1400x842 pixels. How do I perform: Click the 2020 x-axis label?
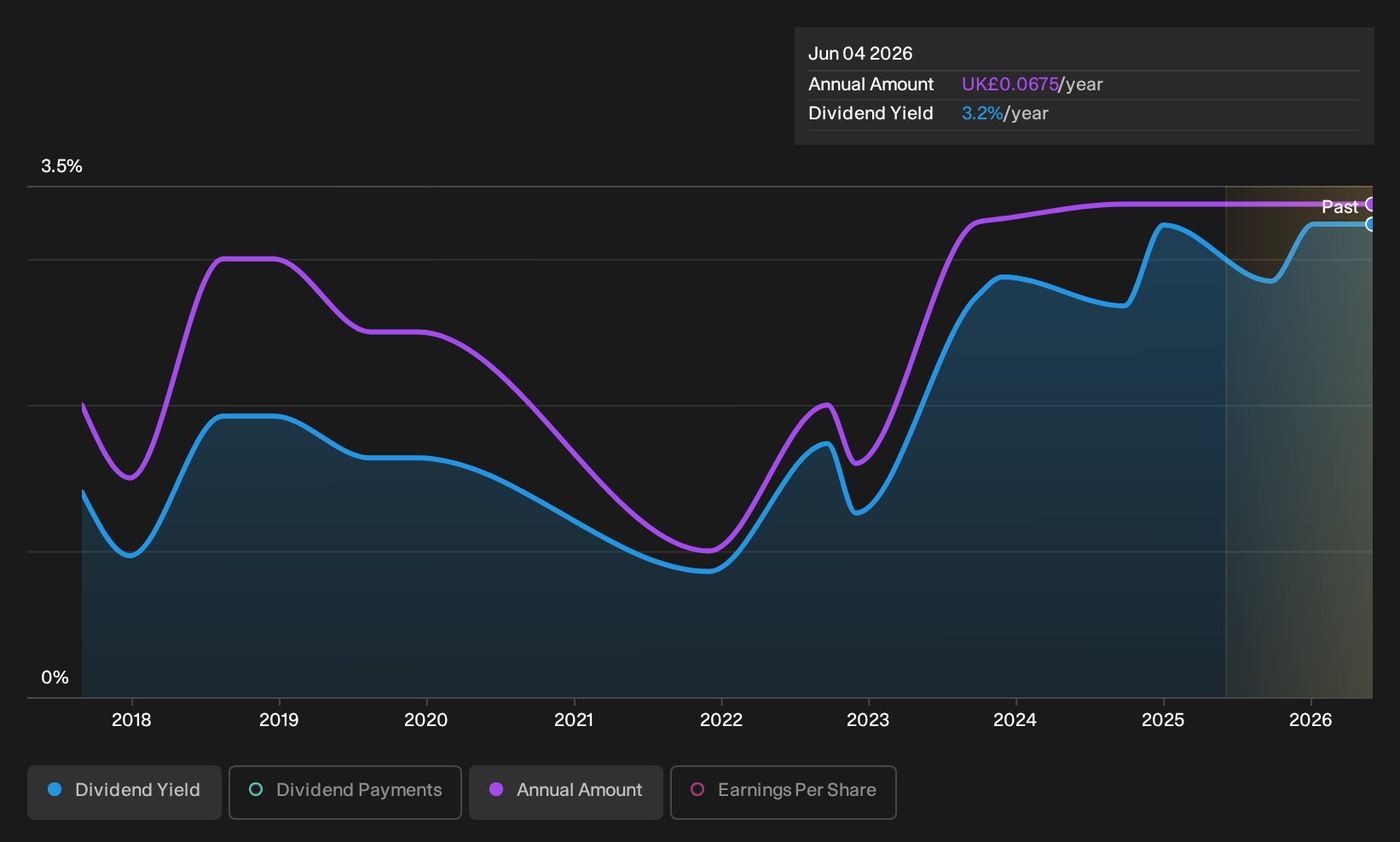(x=425, y=720)
